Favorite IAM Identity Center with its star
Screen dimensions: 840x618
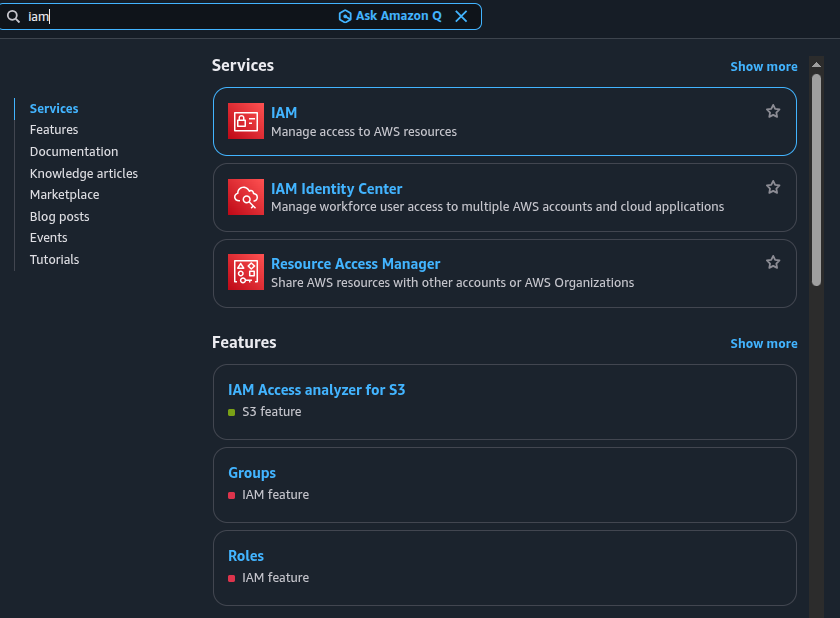(x=773, y=187)
